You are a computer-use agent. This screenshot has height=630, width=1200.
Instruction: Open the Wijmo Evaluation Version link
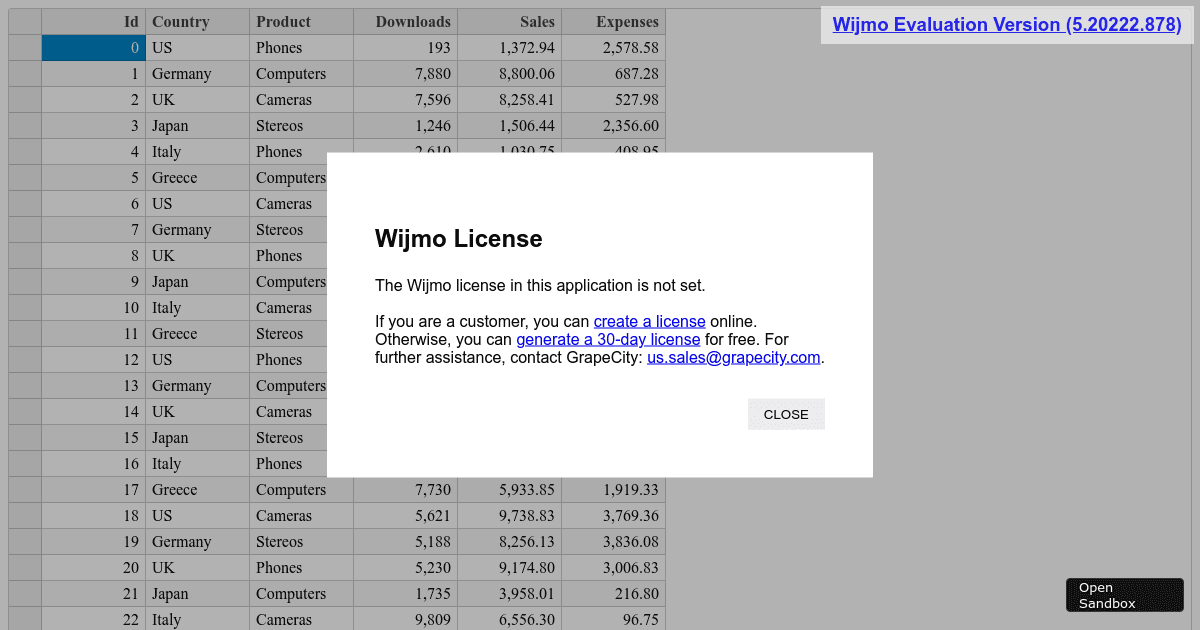(x=1007, y=25)
